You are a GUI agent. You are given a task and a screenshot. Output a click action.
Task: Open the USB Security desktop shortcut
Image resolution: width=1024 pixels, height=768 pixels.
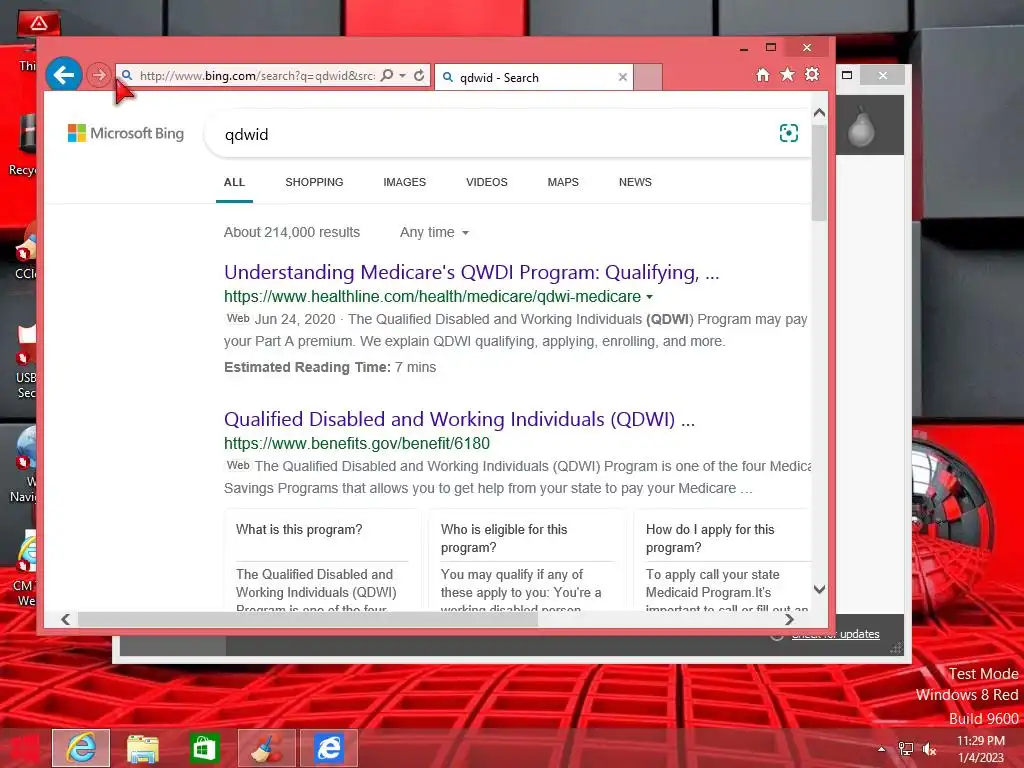click(26, 362)
